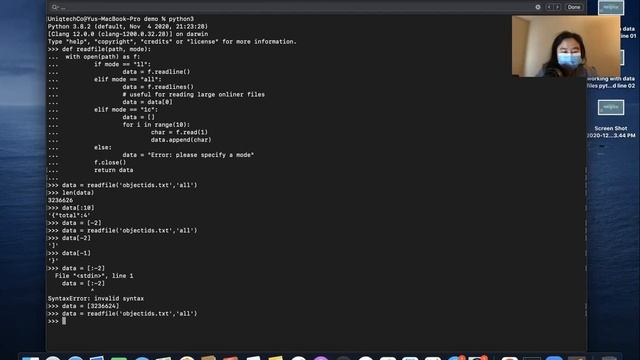Click the 'Type "help", "copyright"' info line
The image size is (640, 360).
[x=172, y=42]
